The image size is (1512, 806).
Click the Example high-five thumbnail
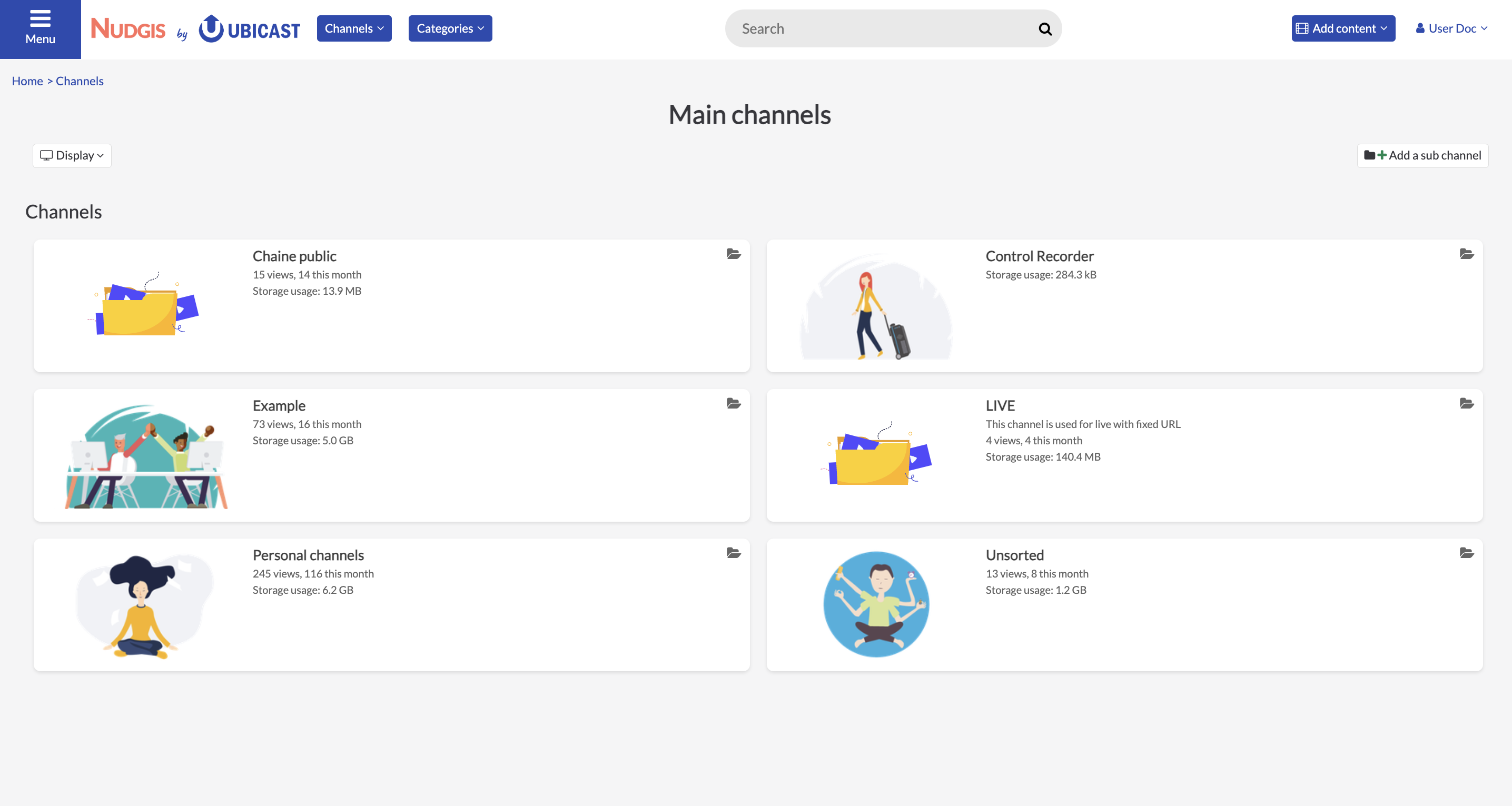coord(145,456)
